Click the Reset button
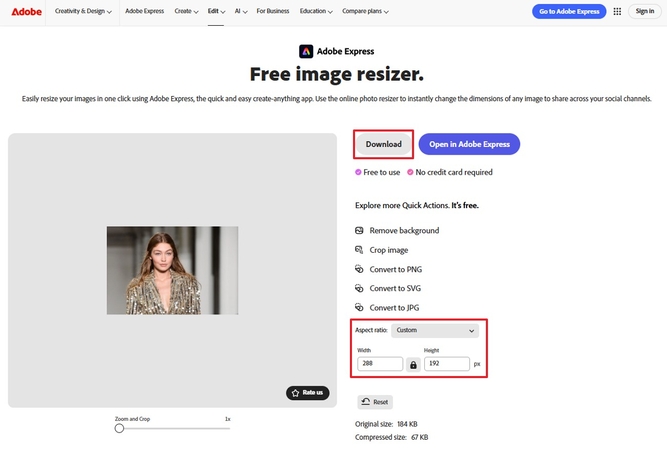 point(375,402)
